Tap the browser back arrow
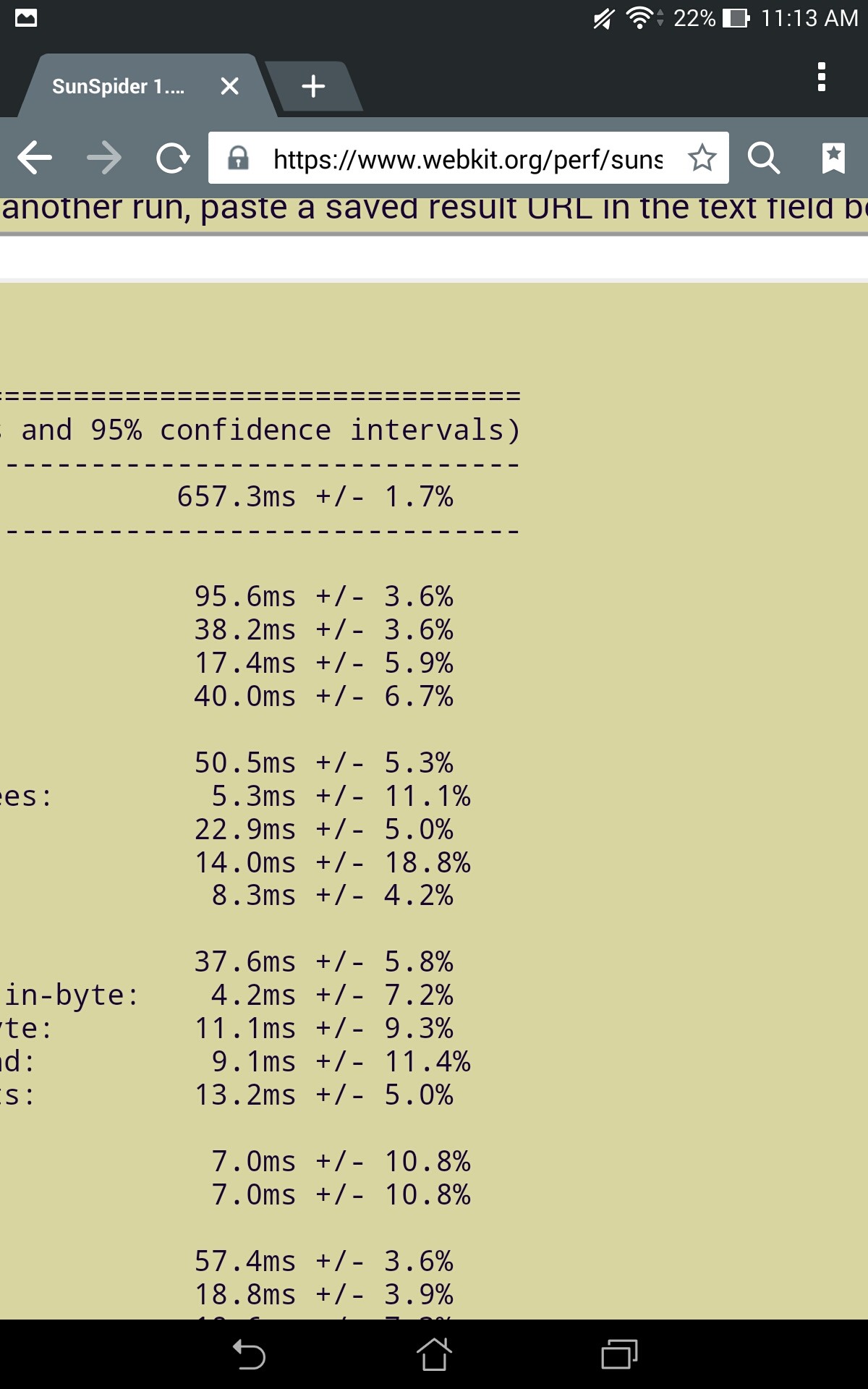Screen dimensions: 868x1389 34,158
